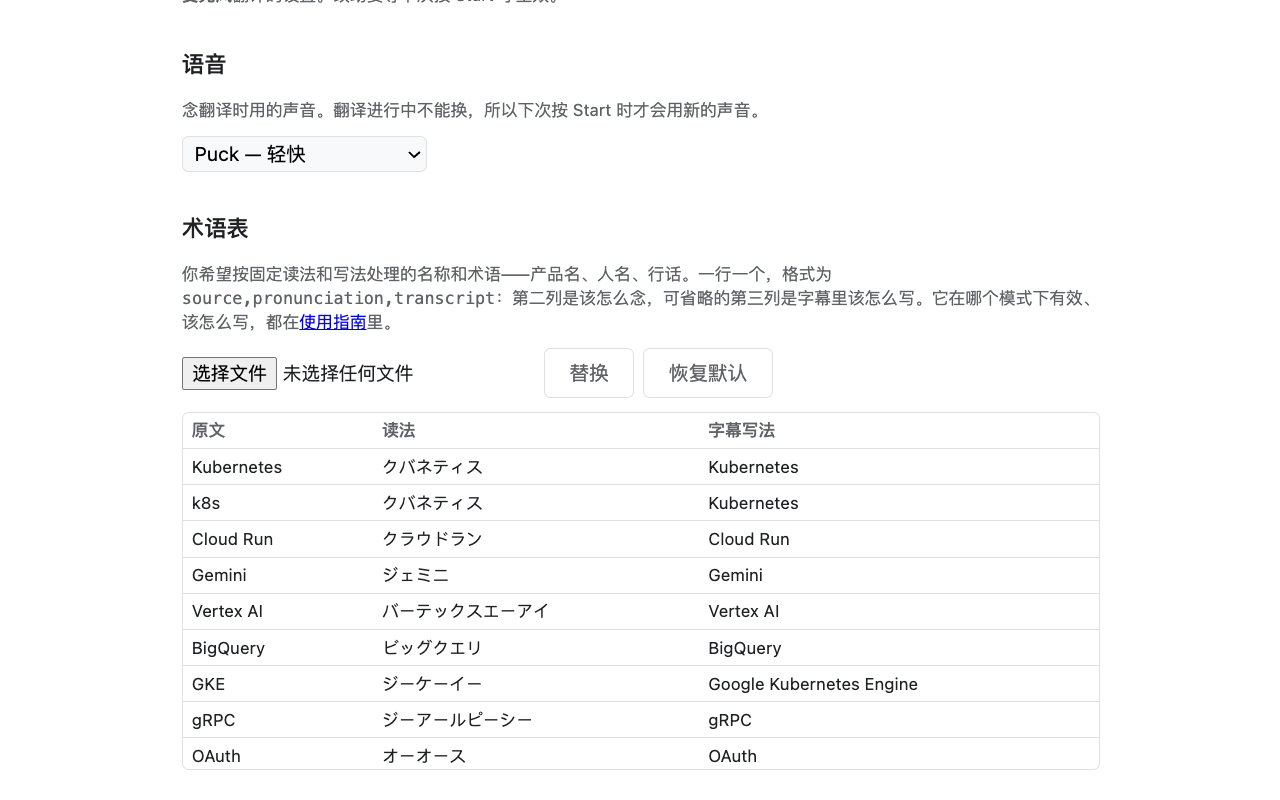Click the 选择文件 file chooser button

coord(229,373)
